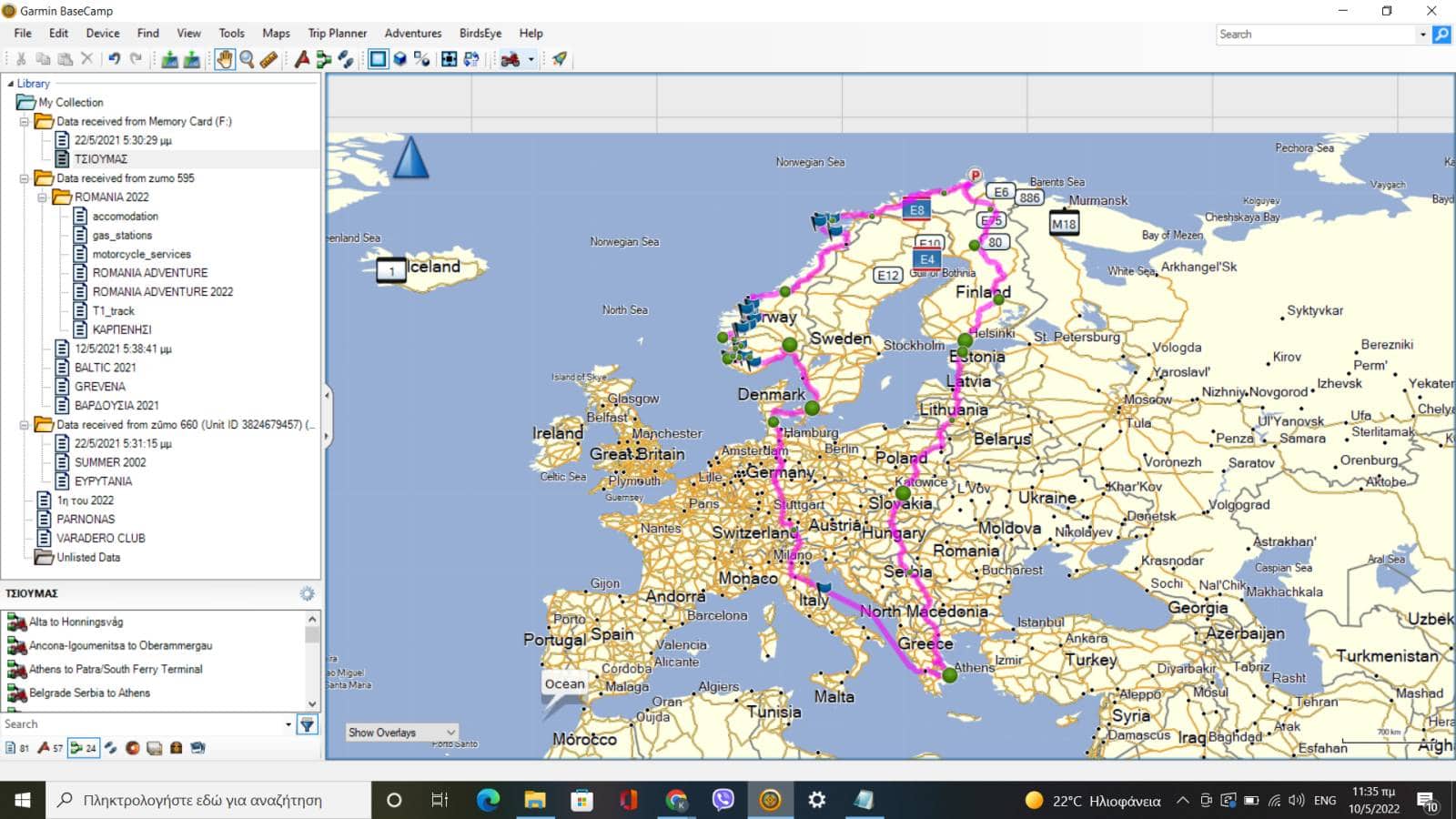Click the list Search input field
The width and height of the screenshot is (1456, 819).
click(142, 725)
